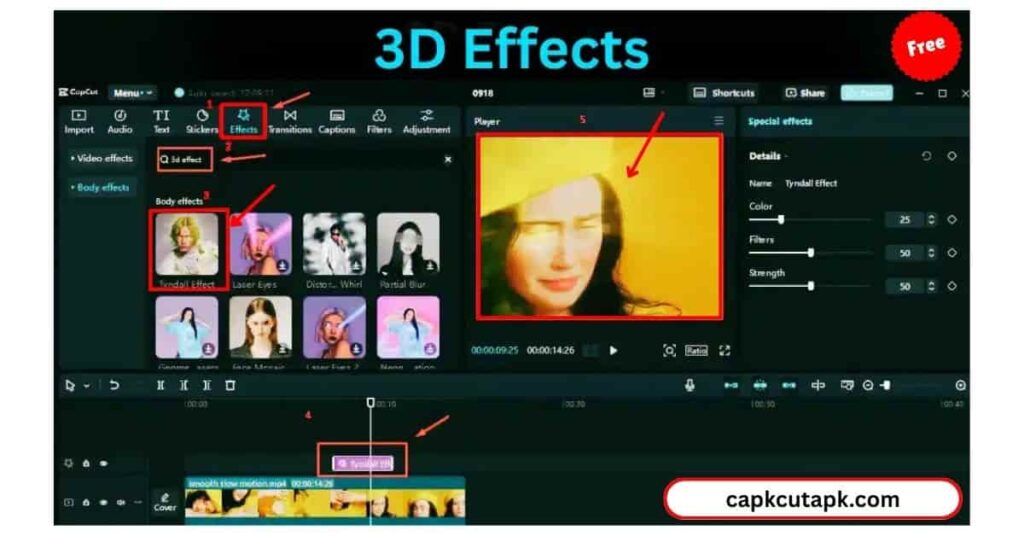1024x536 pixels.
Task: Add a keyframe for Strength
Action: tap(952, 286)
